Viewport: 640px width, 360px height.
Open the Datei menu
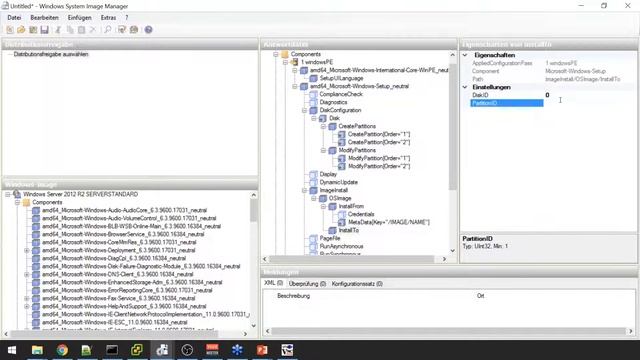pyautogui.click(x=14, y=18)
